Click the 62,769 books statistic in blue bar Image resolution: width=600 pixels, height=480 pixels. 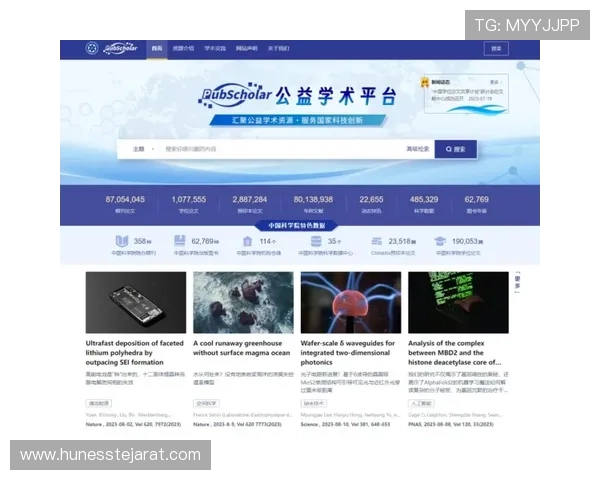(476, 204)
